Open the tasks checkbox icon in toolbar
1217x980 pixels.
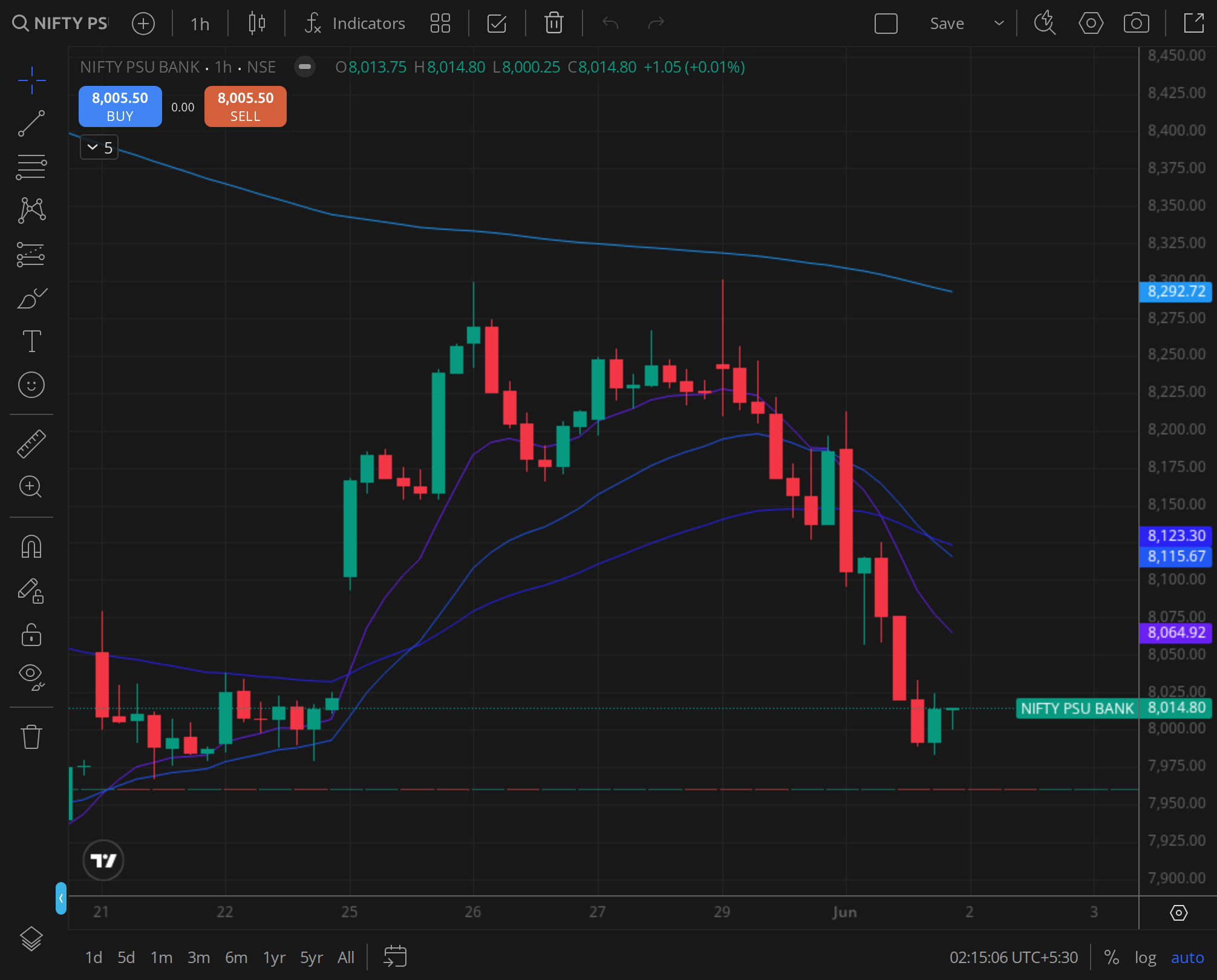click(497, 24)
